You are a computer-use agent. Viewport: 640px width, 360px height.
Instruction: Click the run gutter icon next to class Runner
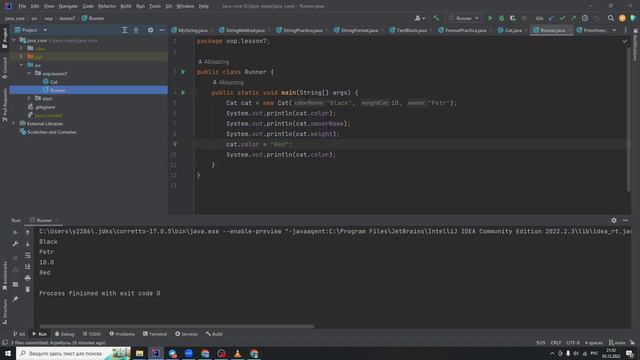[x=183, y=72]
